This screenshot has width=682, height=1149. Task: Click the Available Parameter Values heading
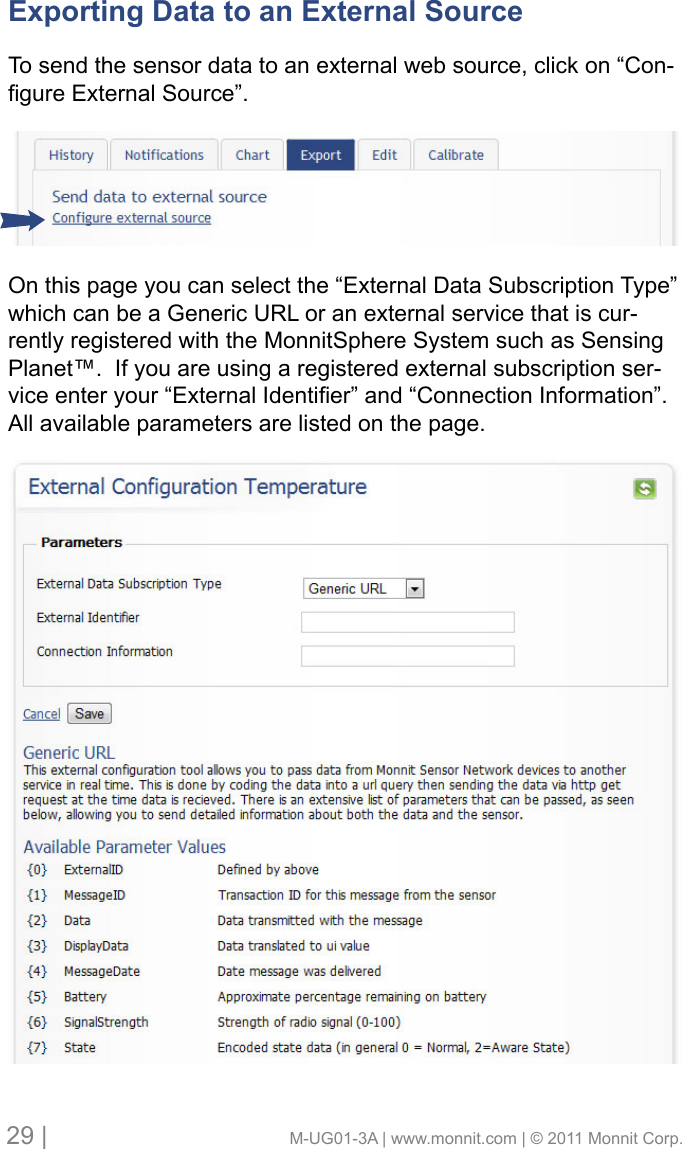(x=124, y=847)
